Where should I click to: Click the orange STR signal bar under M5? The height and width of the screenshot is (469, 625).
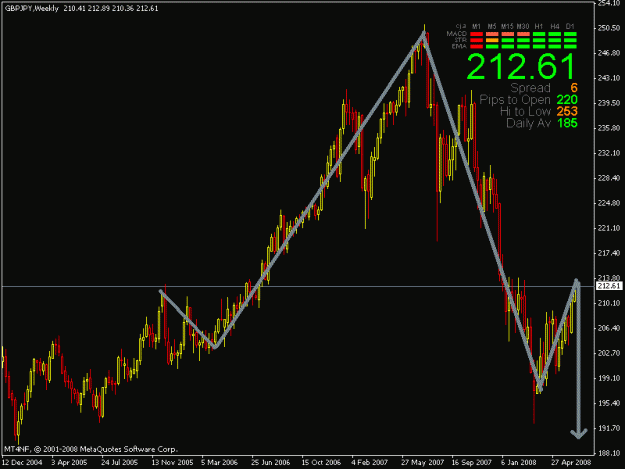point(492,41)
